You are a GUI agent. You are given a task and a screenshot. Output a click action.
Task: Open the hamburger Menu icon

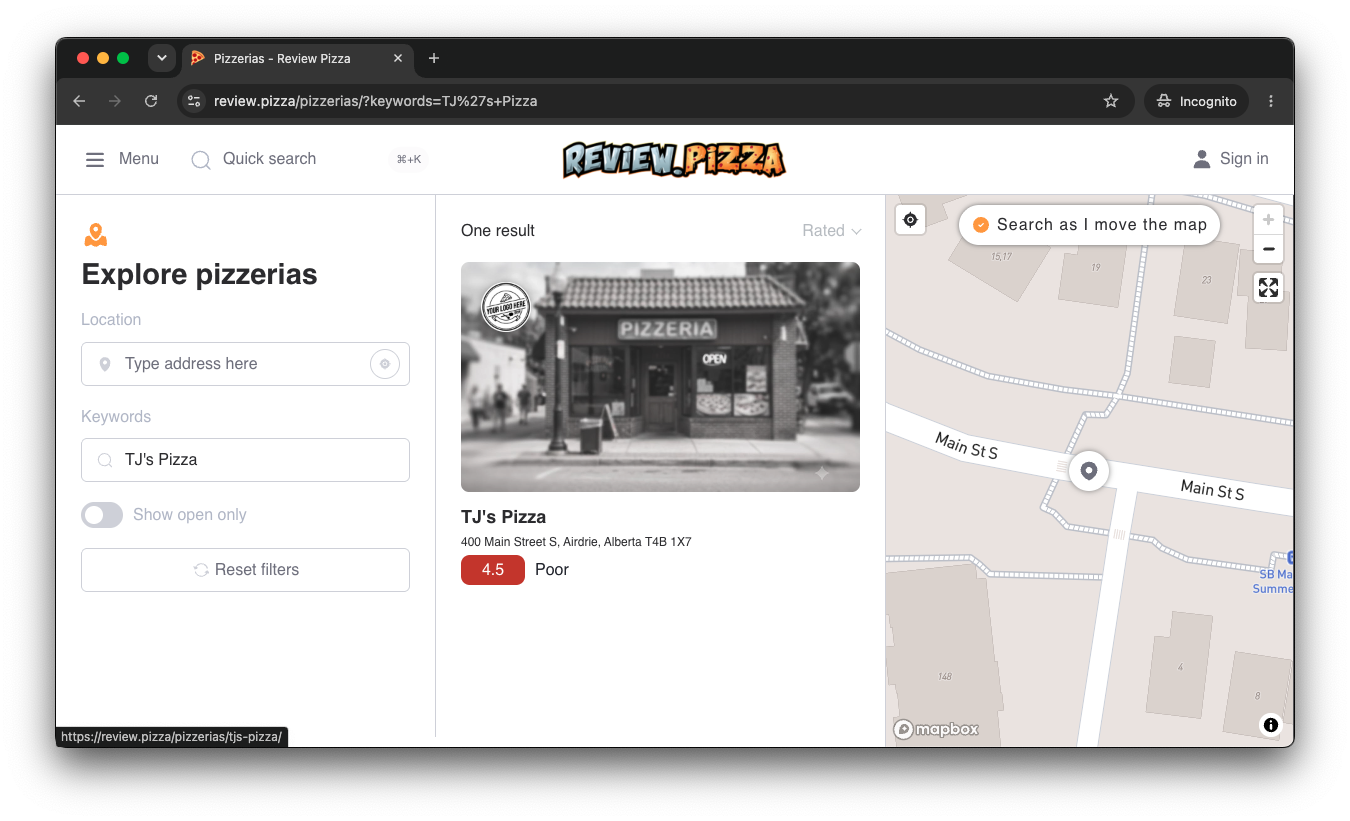coord(95,159)
